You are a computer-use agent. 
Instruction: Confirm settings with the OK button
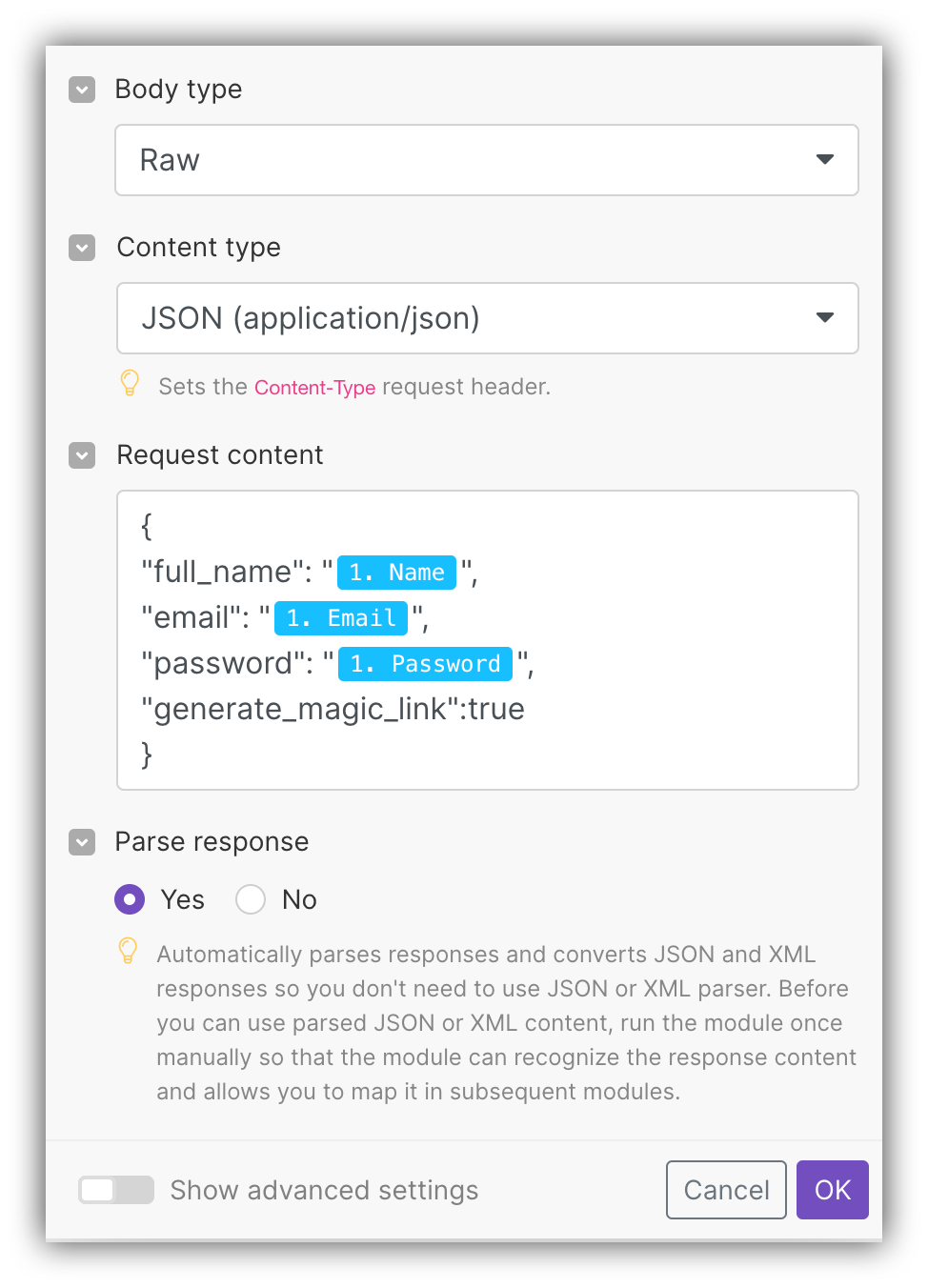[832, 1190]
